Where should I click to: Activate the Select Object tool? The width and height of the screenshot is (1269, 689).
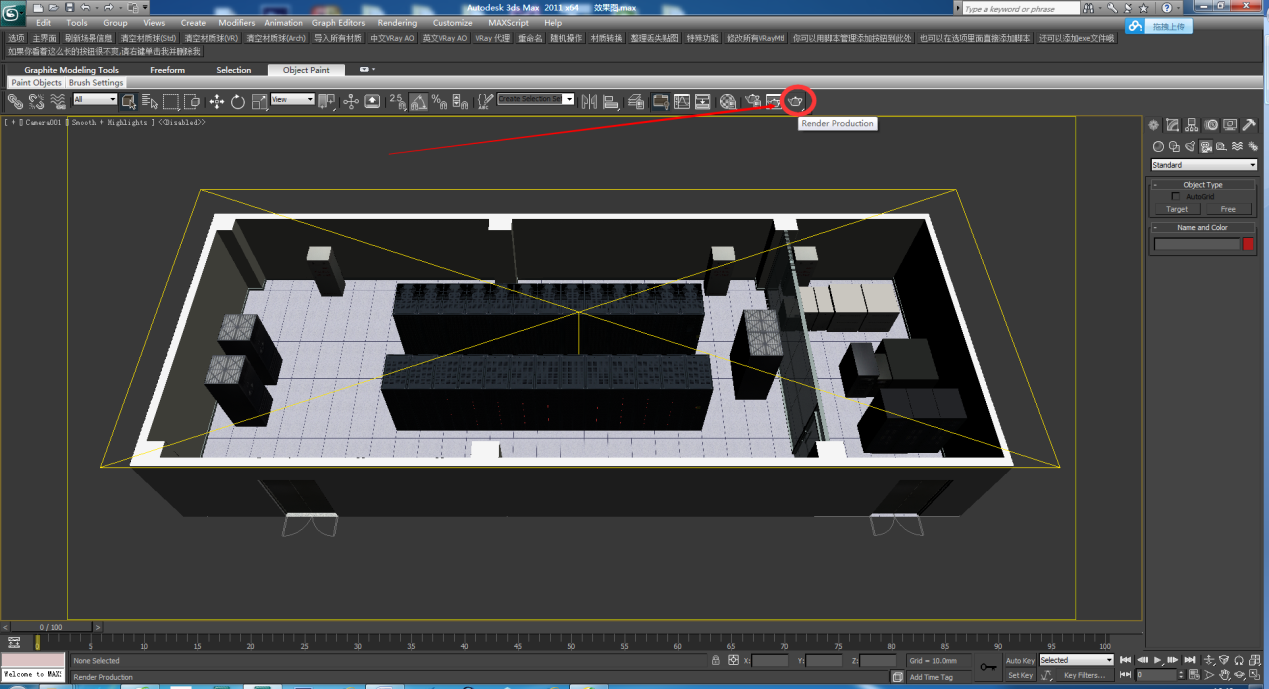click(x=128, y=101)
